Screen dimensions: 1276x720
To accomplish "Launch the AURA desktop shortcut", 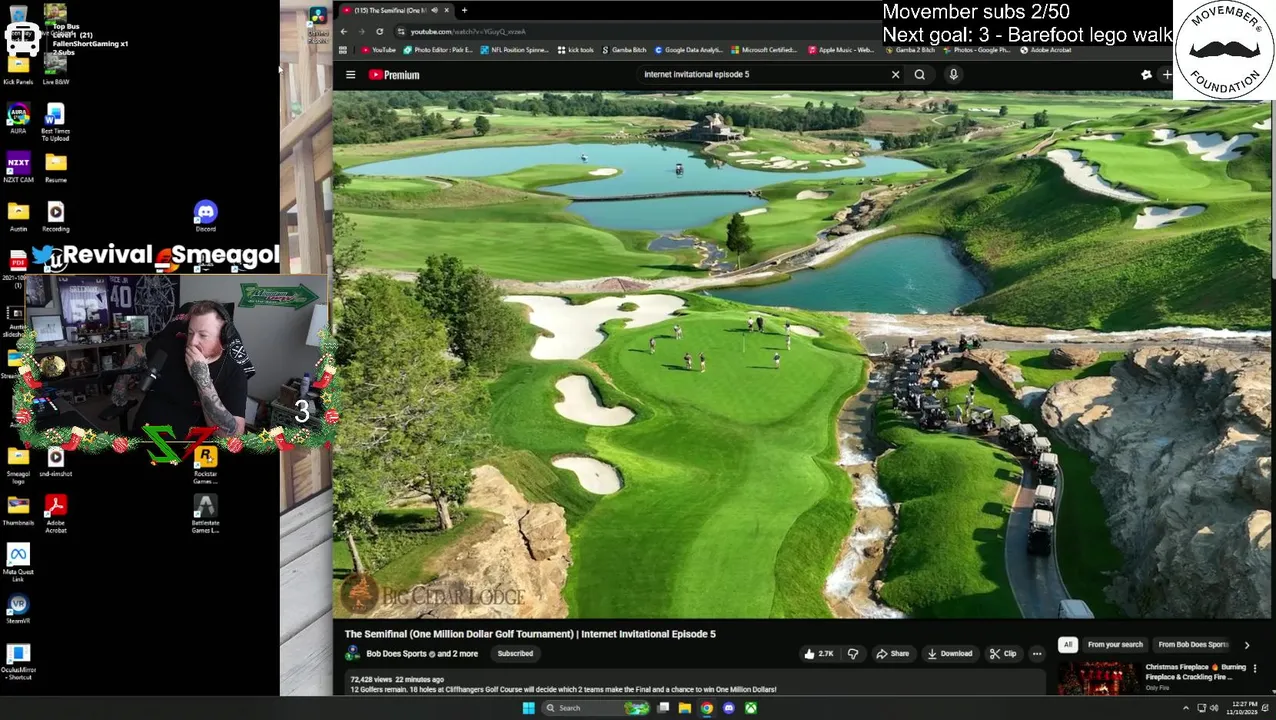I will pos(18,119).
